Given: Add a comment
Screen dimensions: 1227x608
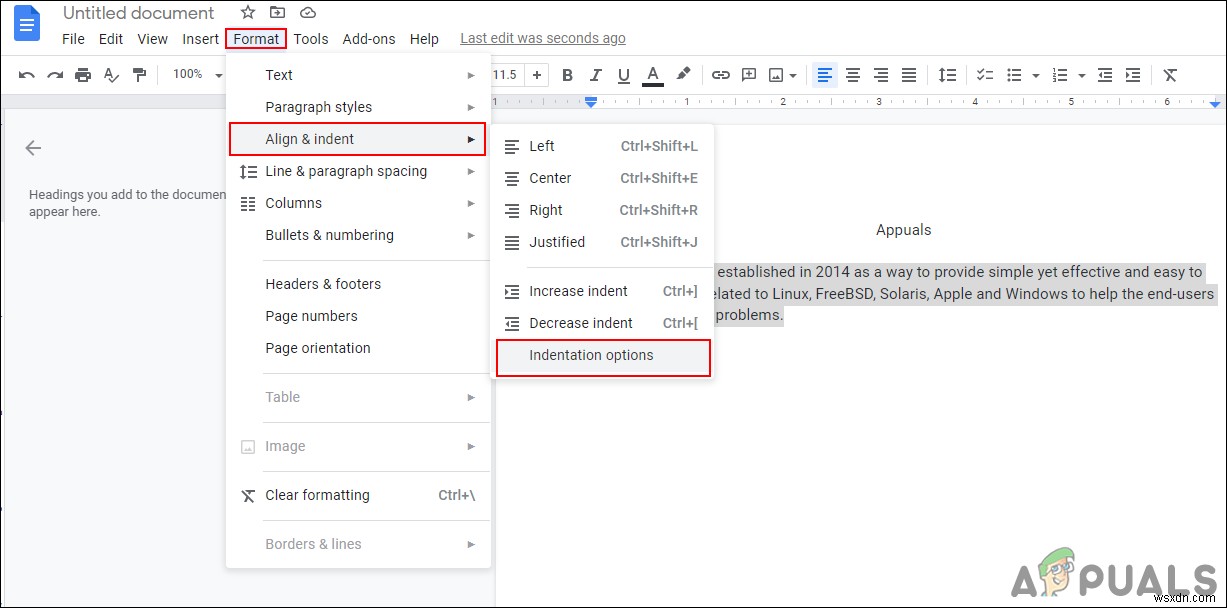Looking at the screenshot, I should (x=749, y=75).
